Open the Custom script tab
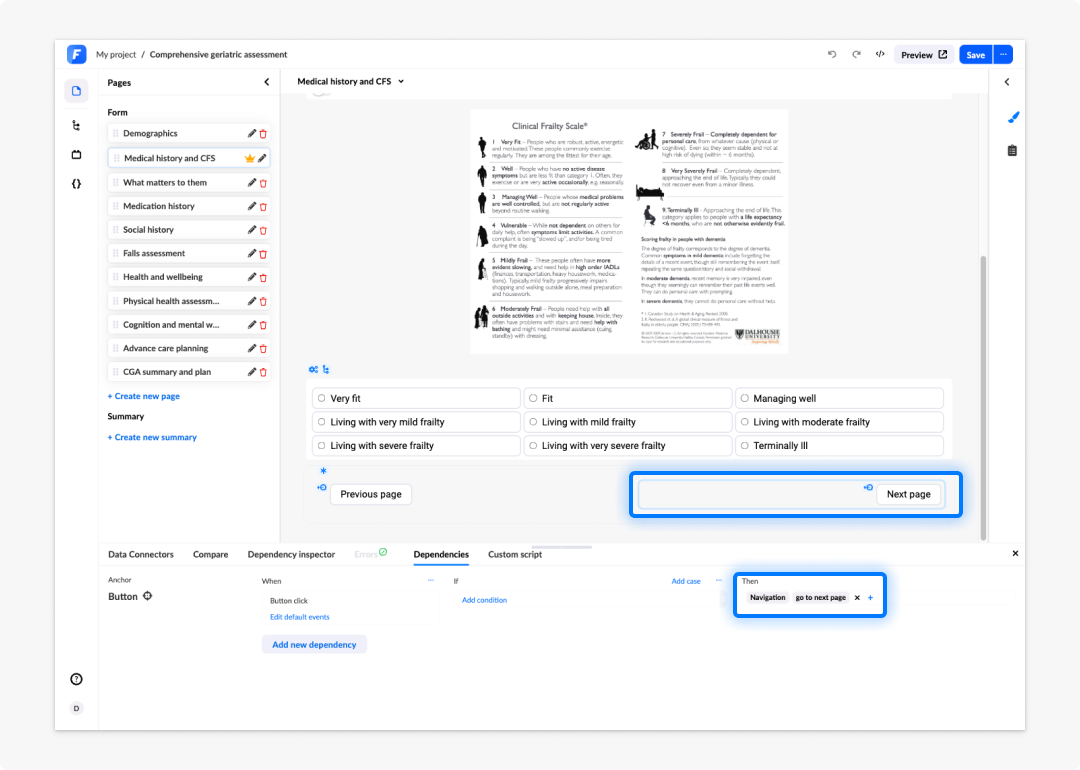This screenshot has height=770, width=1080. [515, 554]
